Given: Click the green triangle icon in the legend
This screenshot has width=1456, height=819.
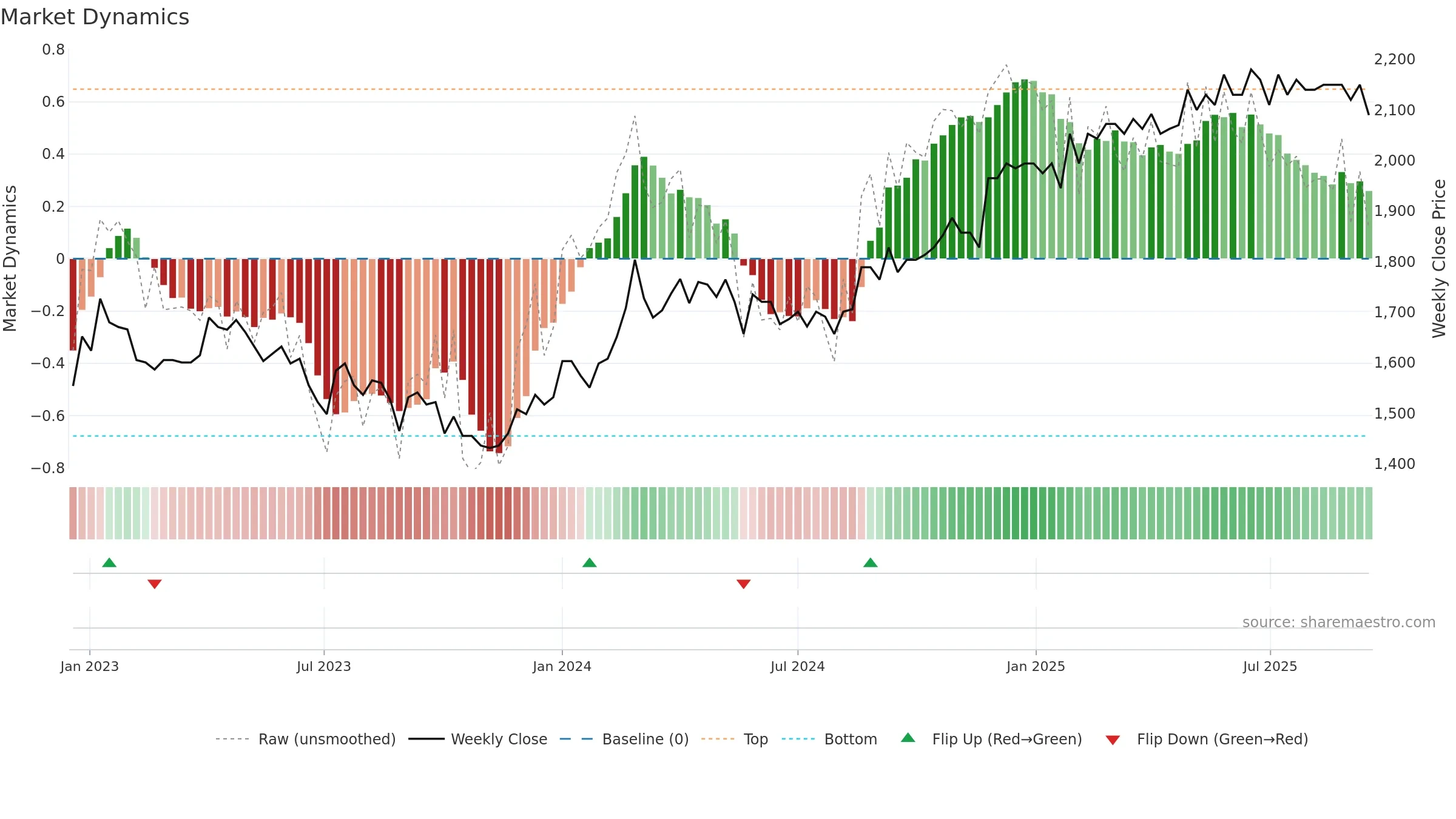Looking at the screenshot, I should click(x=908, y=738).
